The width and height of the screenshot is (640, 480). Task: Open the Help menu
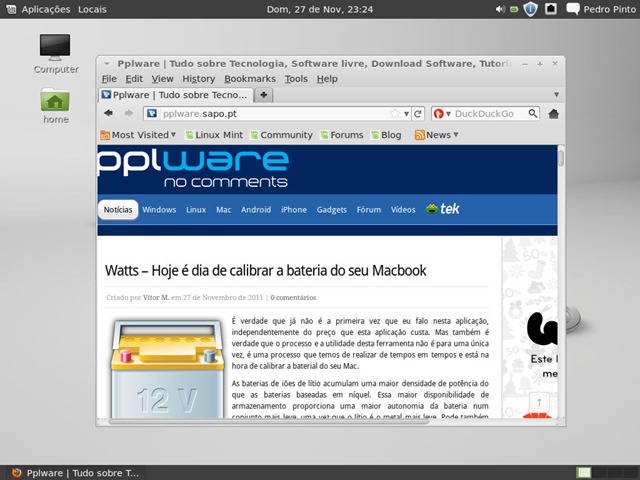tap(327, 79)
